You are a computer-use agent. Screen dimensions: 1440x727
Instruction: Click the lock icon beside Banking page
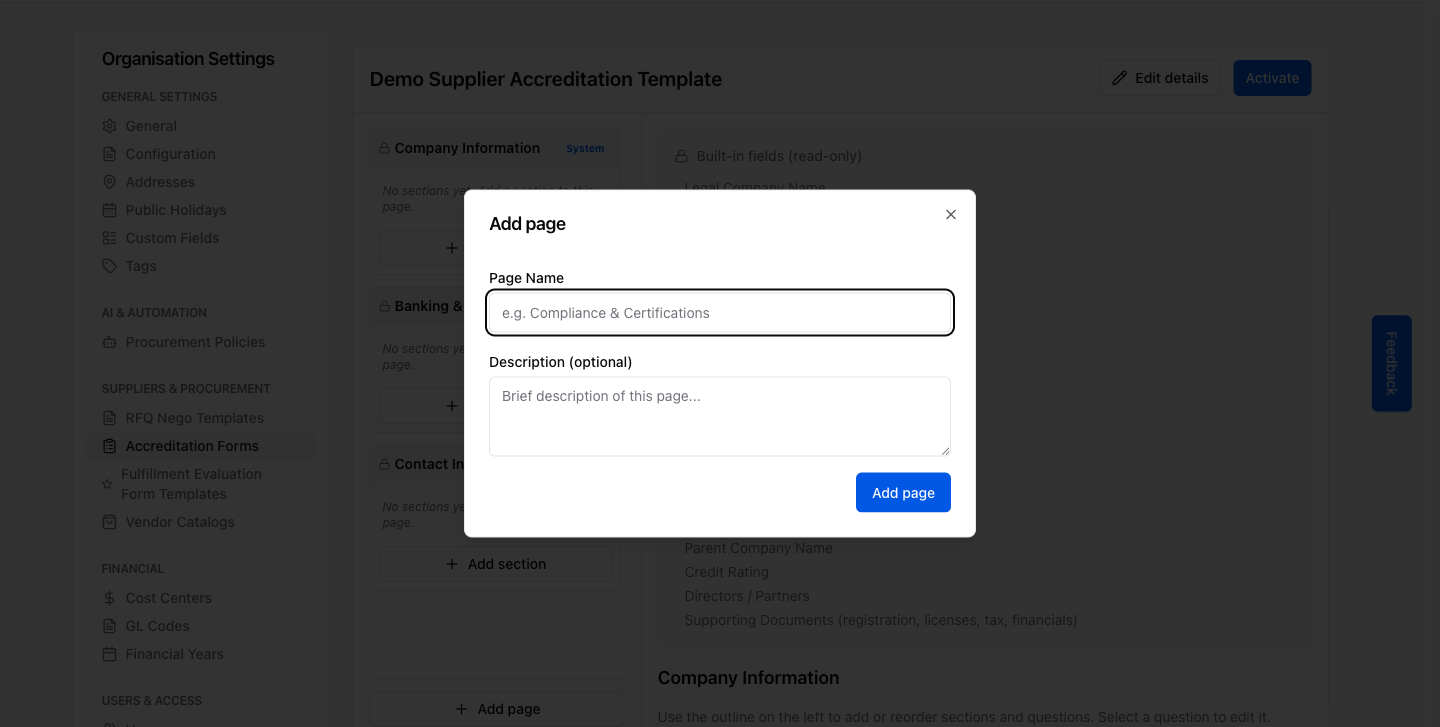pos(384,306)
